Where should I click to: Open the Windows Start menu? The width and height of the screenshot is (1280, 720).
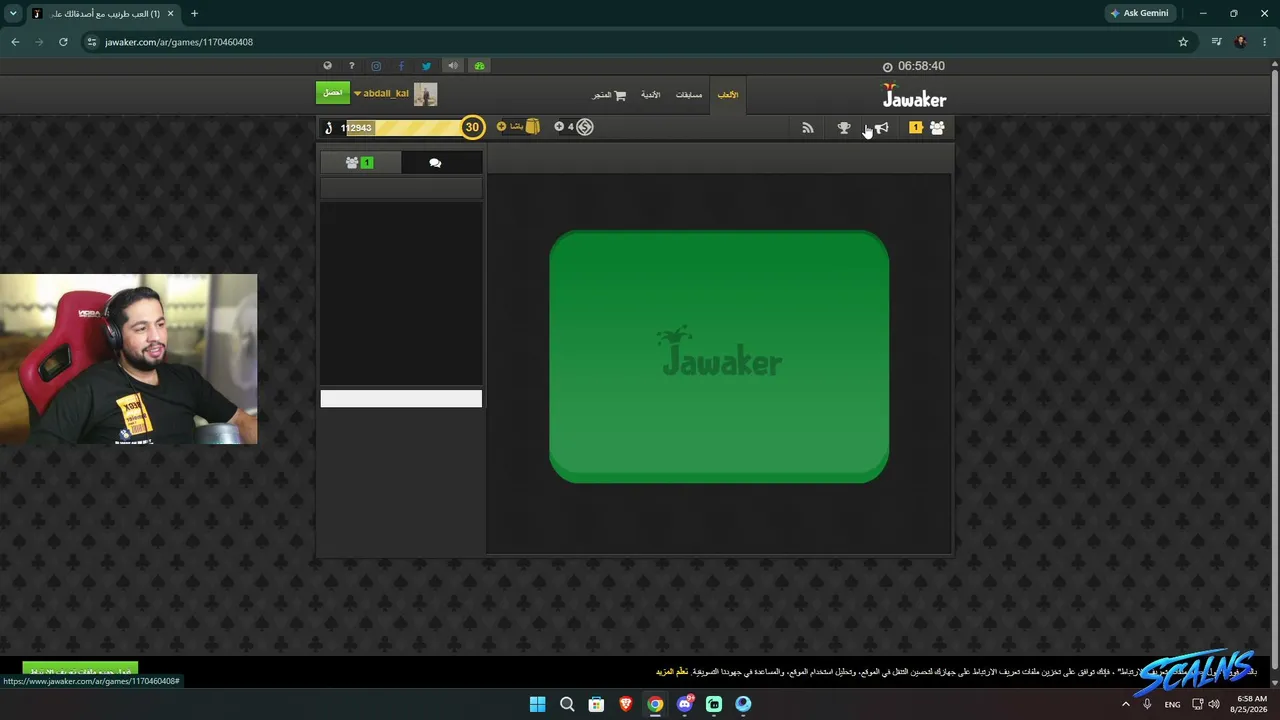537,704
